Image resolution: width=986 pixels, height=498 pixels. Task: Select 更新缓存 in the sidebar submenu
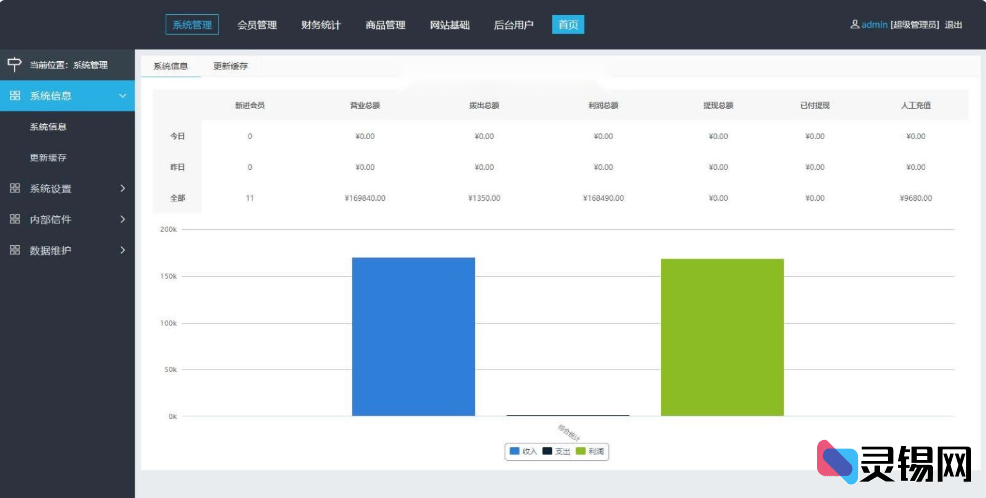pos(48,158)
